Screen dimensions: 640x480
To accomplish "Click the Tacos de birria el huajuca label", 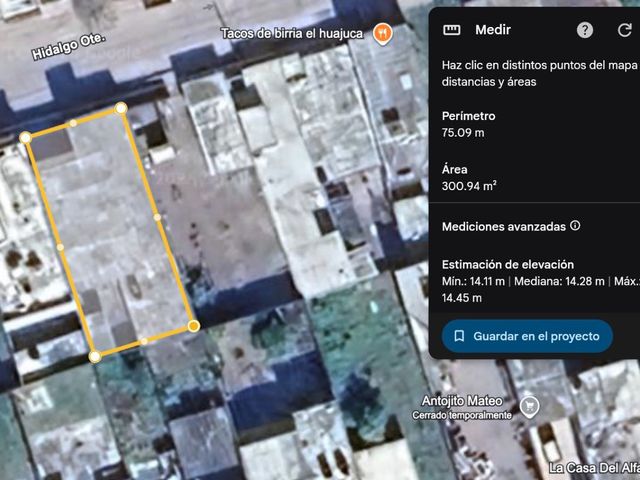I will click(291, 33).
